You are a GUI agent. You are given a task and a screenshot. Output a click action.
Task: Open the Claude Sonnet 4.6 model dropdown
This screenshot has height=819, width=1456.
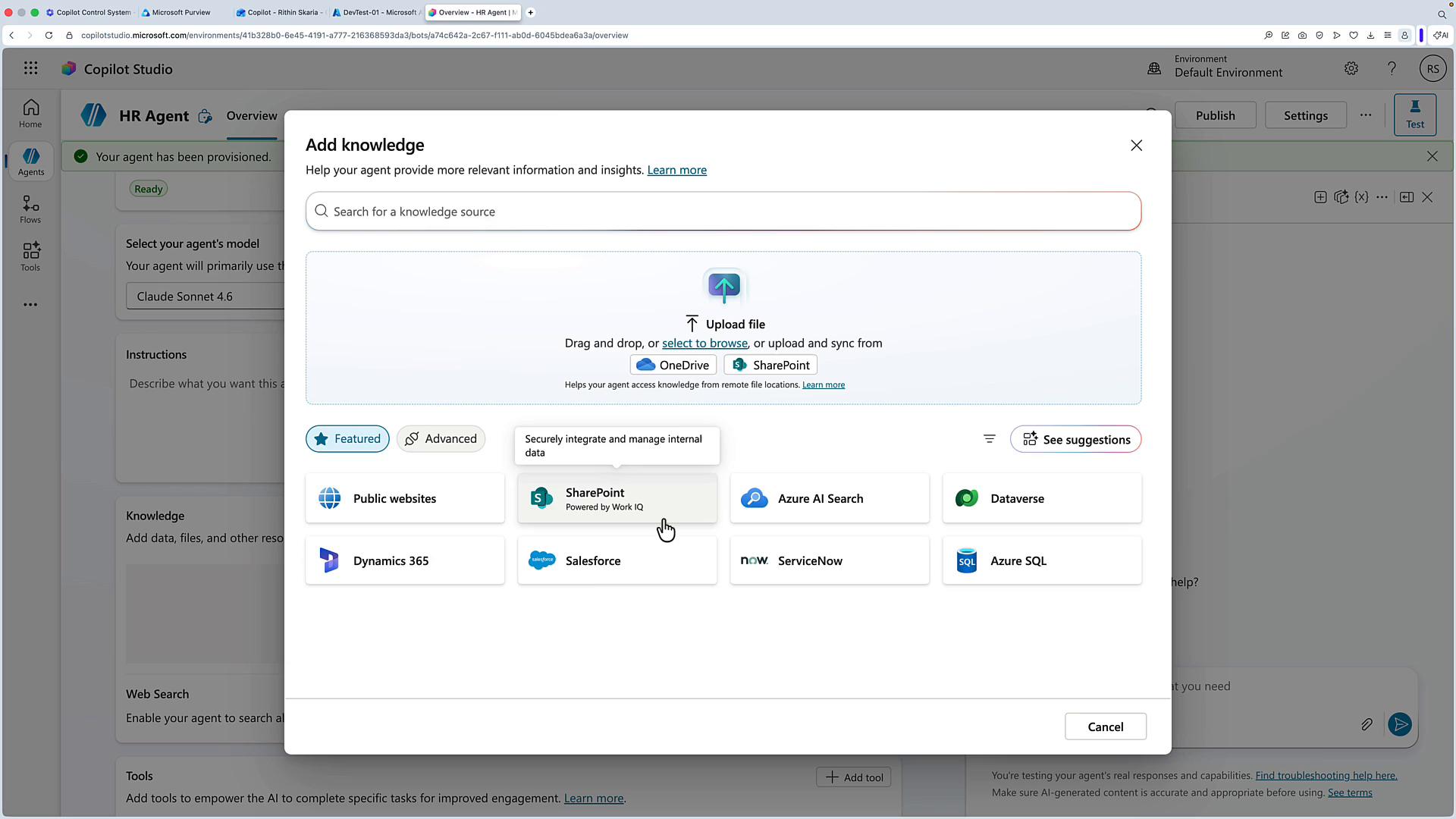[x=206, y=297]
